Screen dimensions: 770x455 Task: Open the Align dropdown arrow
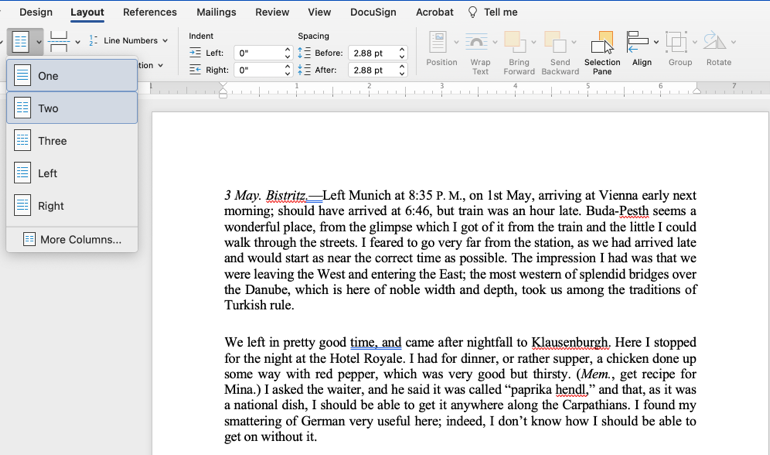pyautogui.click(x=657, y=42)
